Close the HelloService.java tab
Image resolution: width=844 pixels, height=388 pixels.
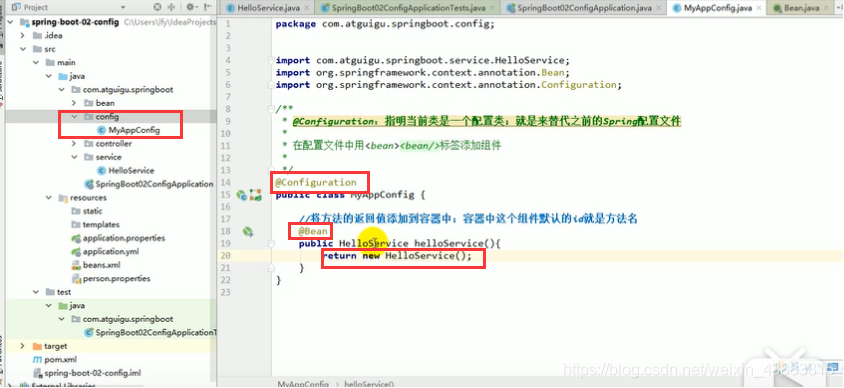click(x=307, y=8)
